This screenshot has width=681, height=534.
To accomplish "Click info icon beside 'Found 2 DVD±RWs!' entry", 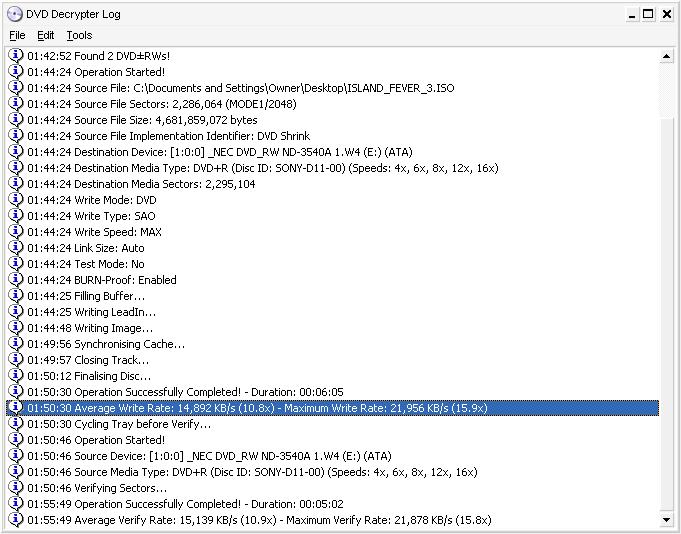I will pos(15,55).
